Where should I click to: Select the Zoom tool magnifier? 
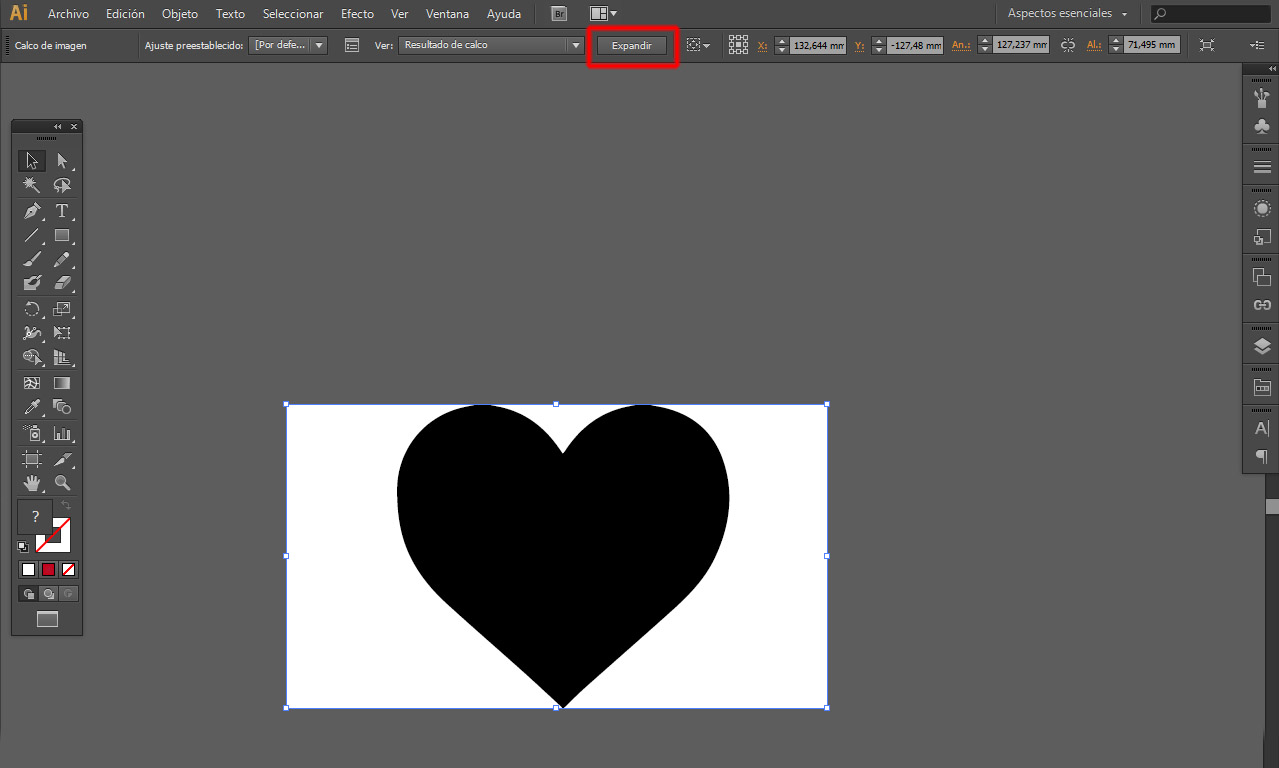point(62,482)
